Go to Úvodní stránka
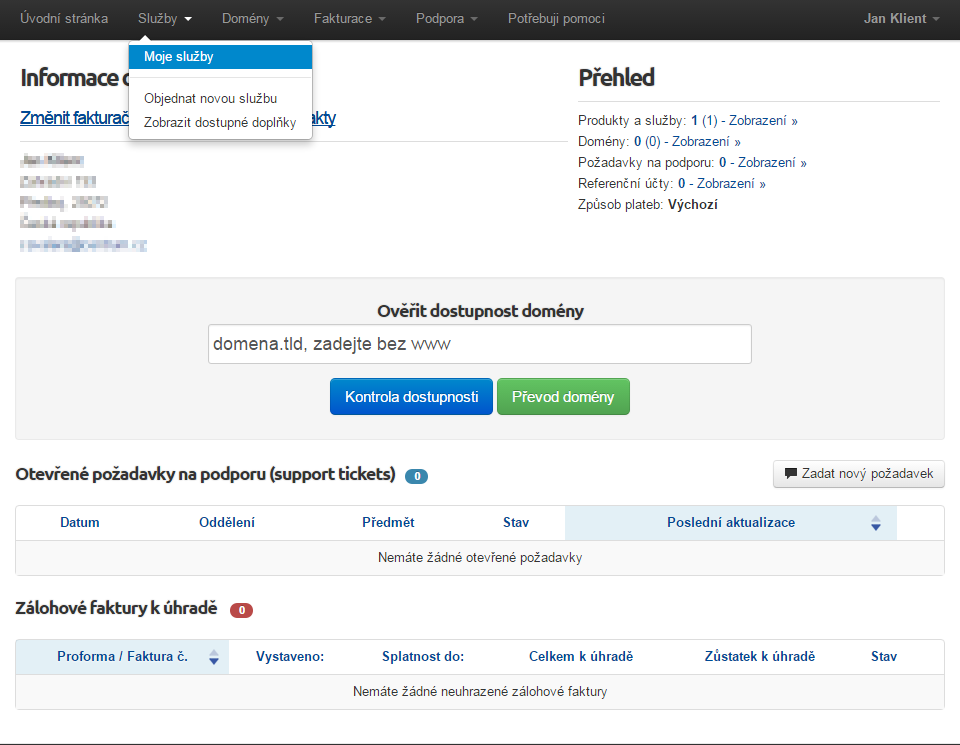 coord(64,18)
